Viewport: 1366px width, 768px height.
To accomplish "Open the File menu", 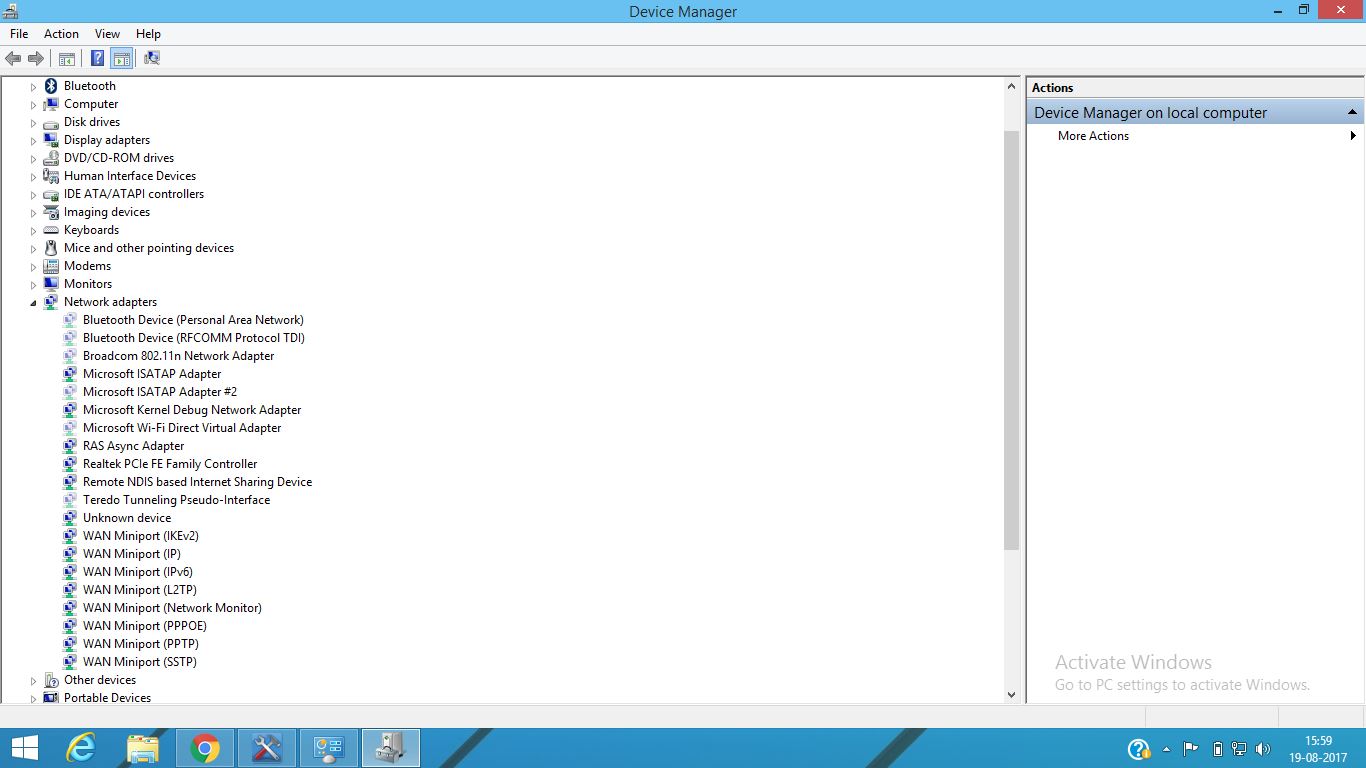I will pos(19,34).
